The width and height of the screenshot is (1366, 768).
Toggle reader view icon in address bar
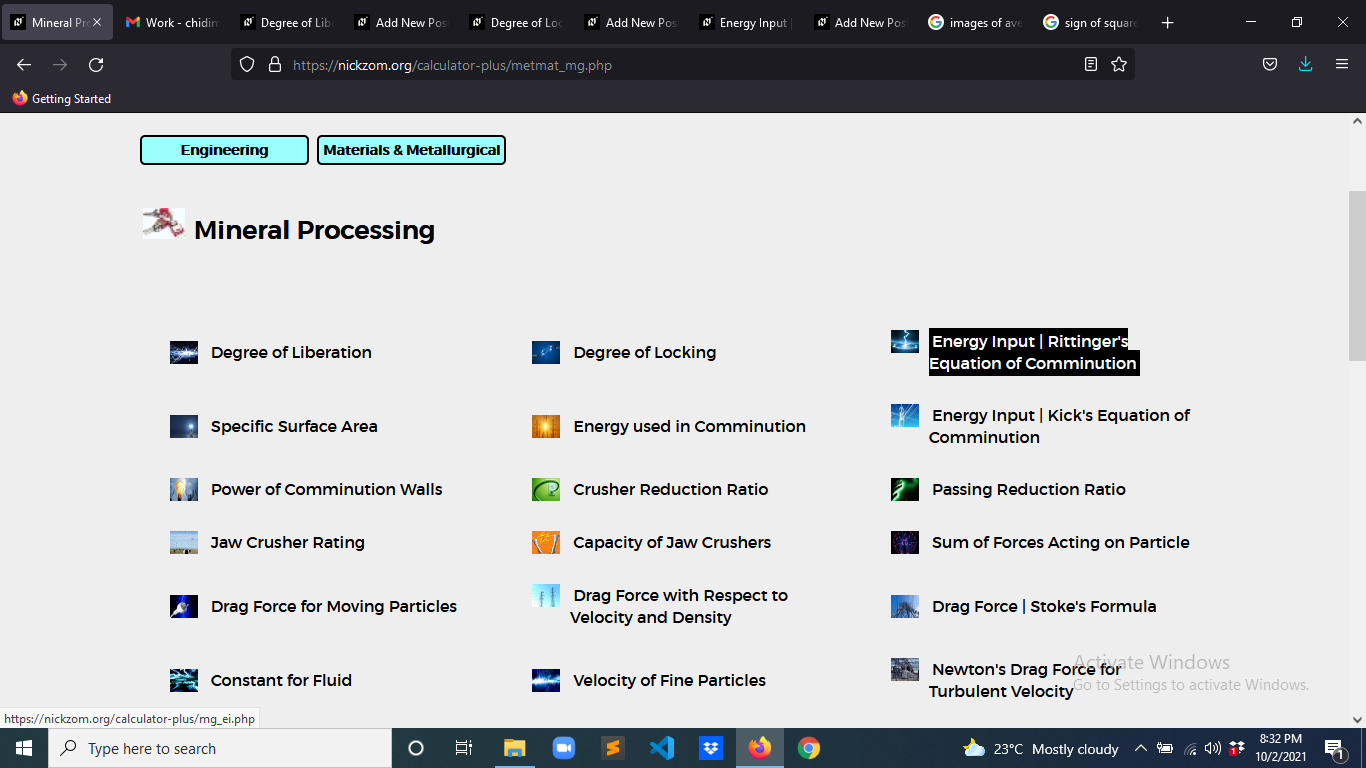coord(1091,65)
